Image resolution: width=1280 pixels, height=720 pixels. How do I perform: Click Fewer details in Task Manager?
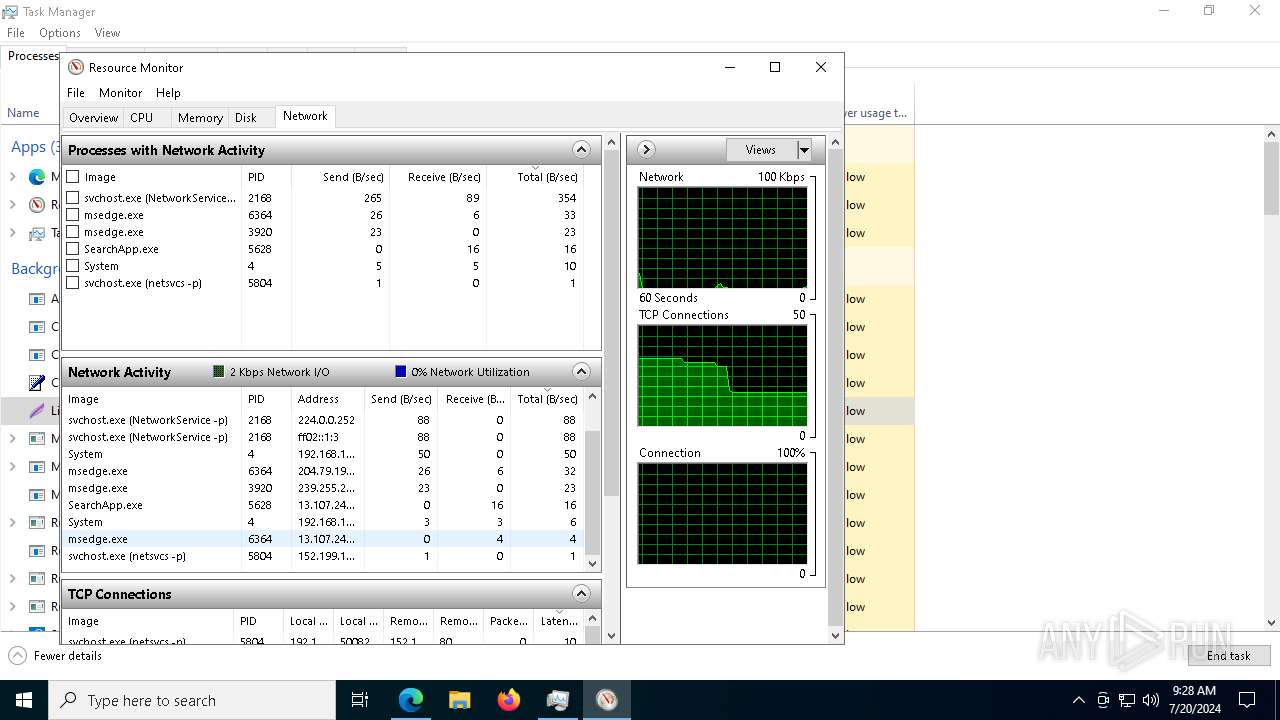tap(56, 656)
